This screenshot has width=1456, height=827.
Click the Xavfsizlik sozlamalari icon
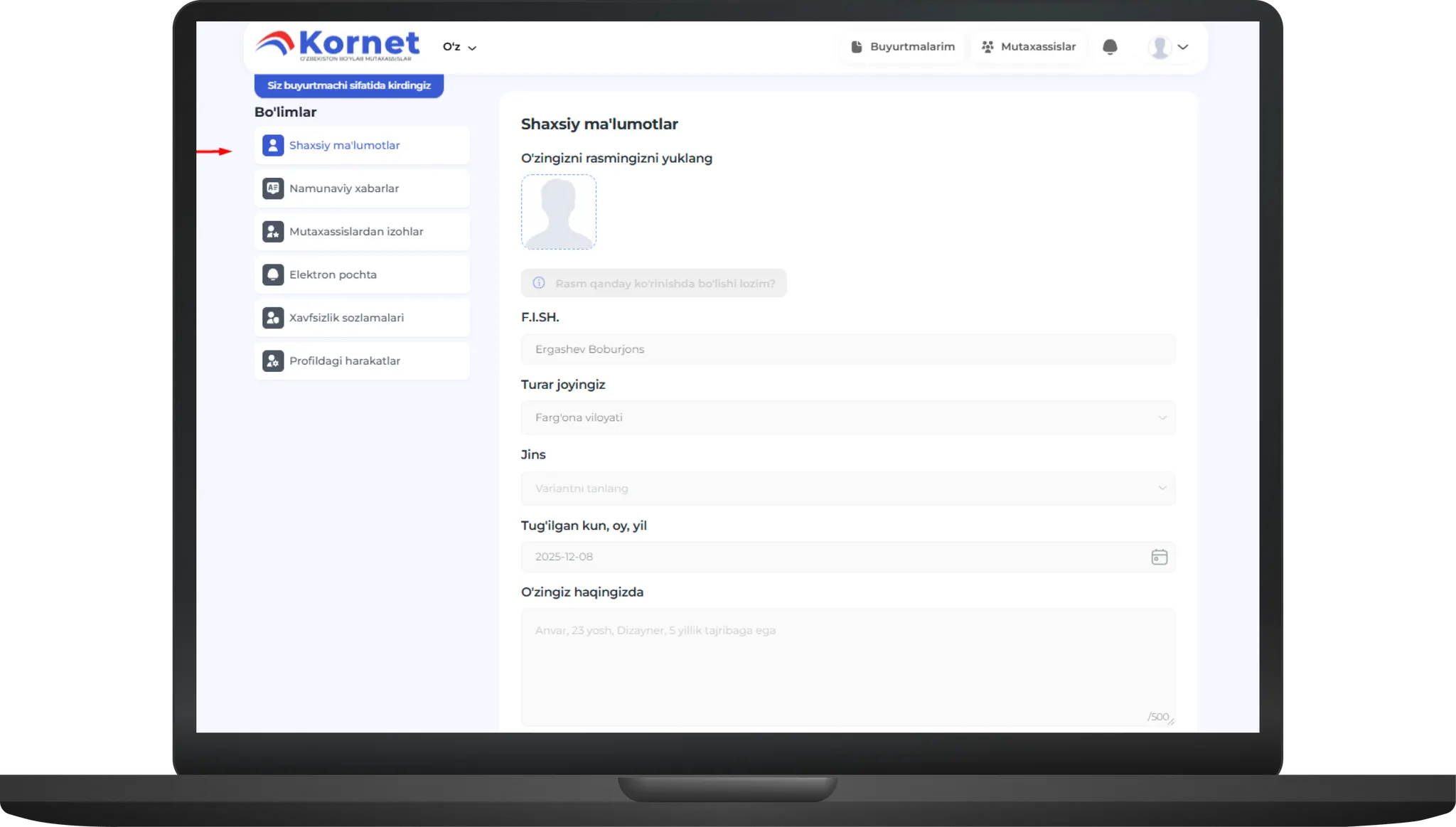[273, 318]
